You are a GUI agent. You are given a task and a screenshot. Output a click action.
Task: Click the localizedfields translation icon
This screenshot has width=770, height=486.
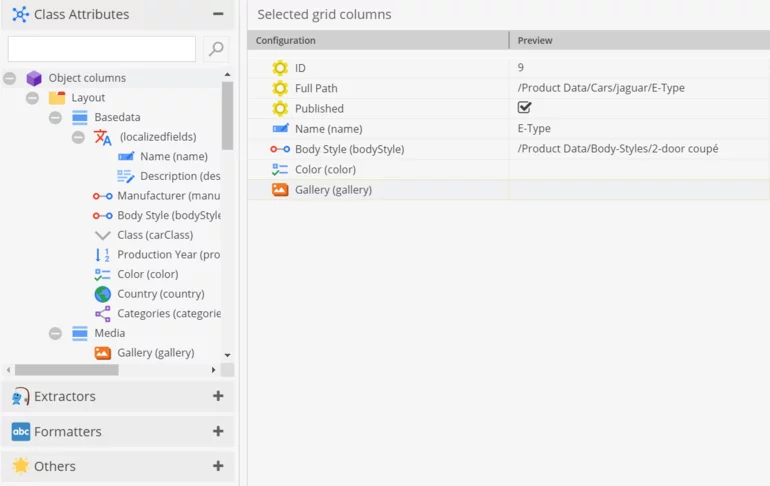103,137
